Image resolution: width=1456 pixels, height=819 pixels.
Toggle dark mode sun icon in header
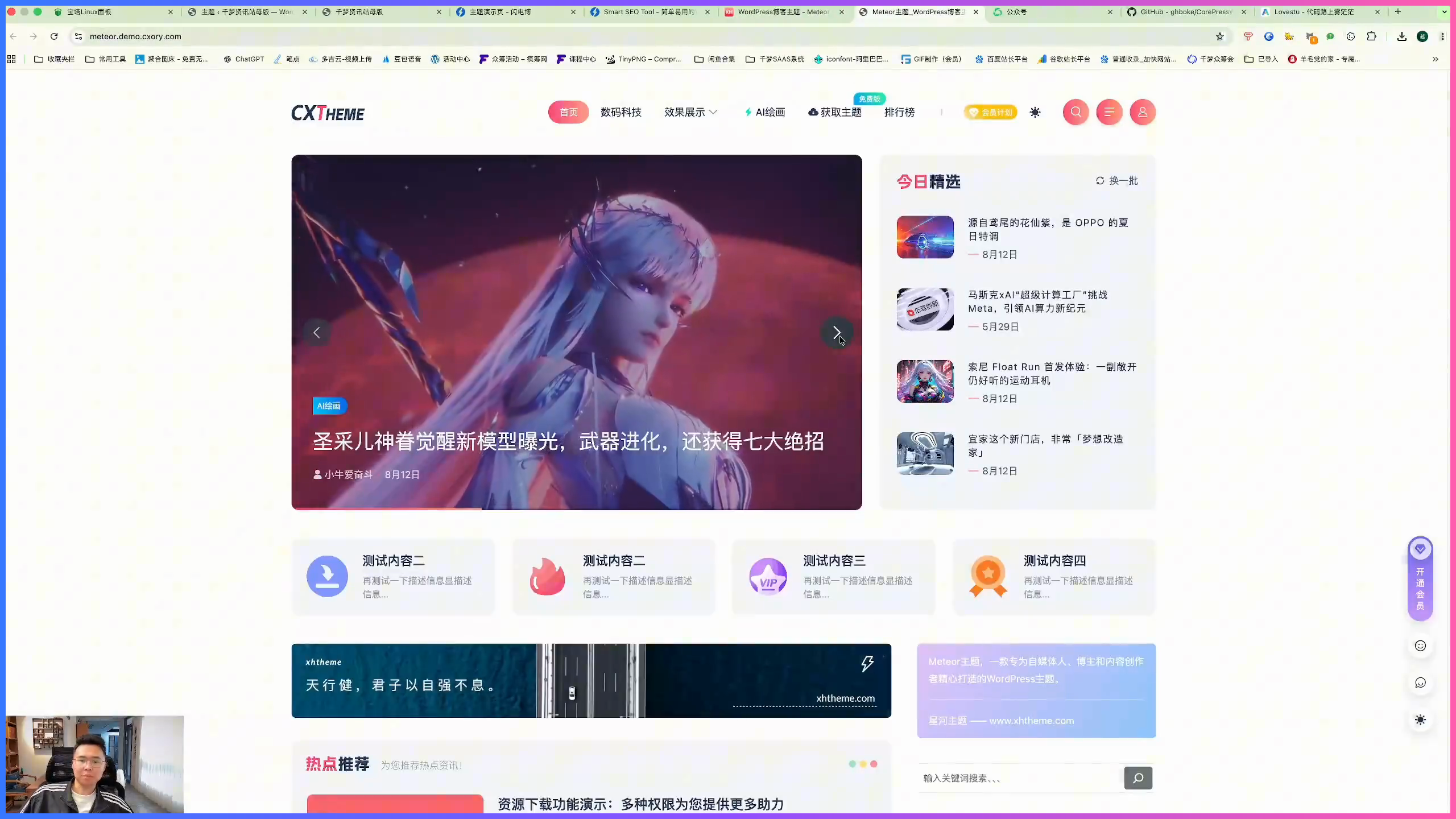click(1035, 113)
